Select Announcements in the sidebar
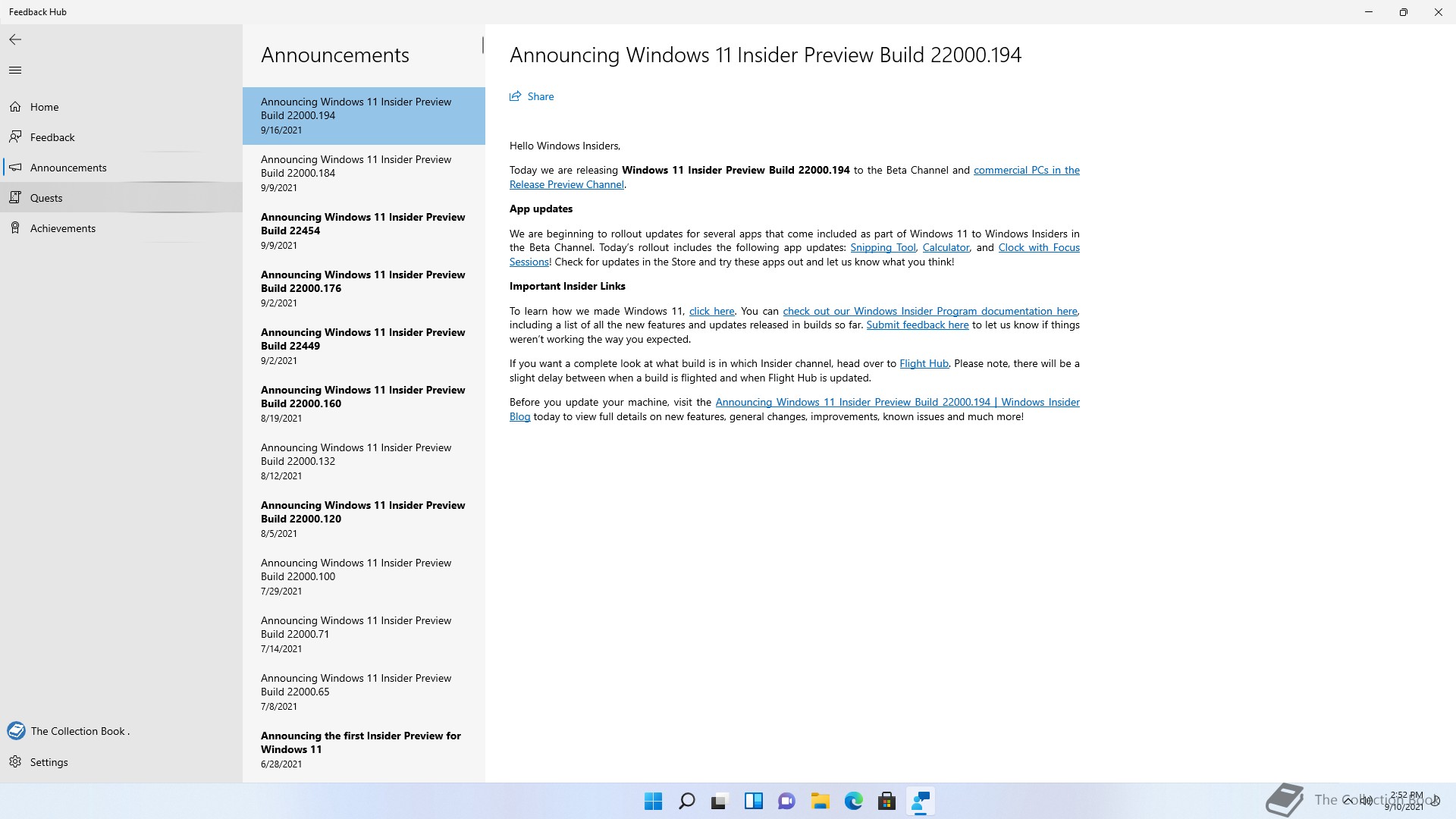Image resolution: width=1456 pixels, height=819 pixels. [x=121, y=168]
